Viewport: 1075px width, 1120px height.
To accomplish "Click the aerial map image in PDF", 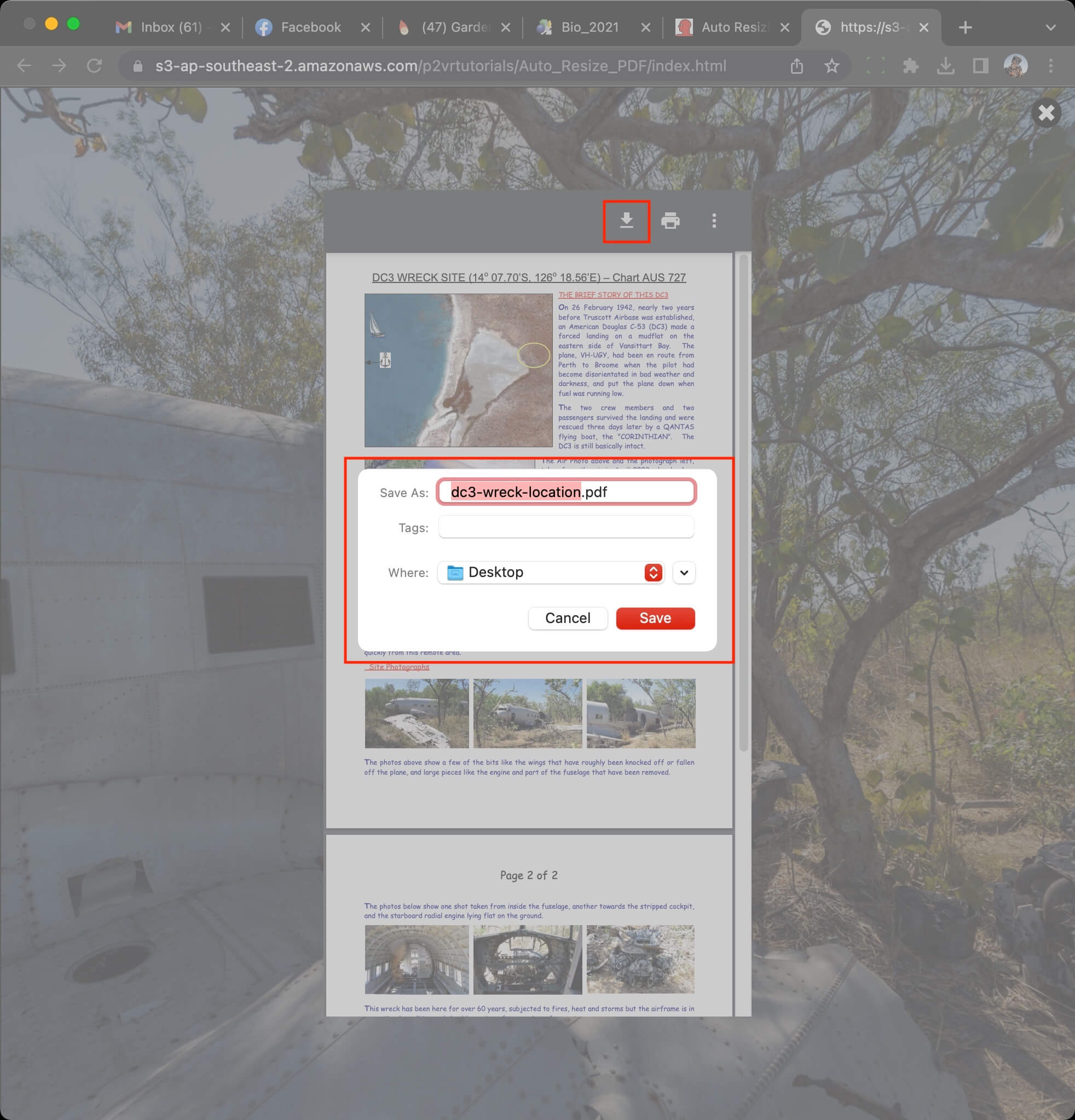I will (458, 370).
